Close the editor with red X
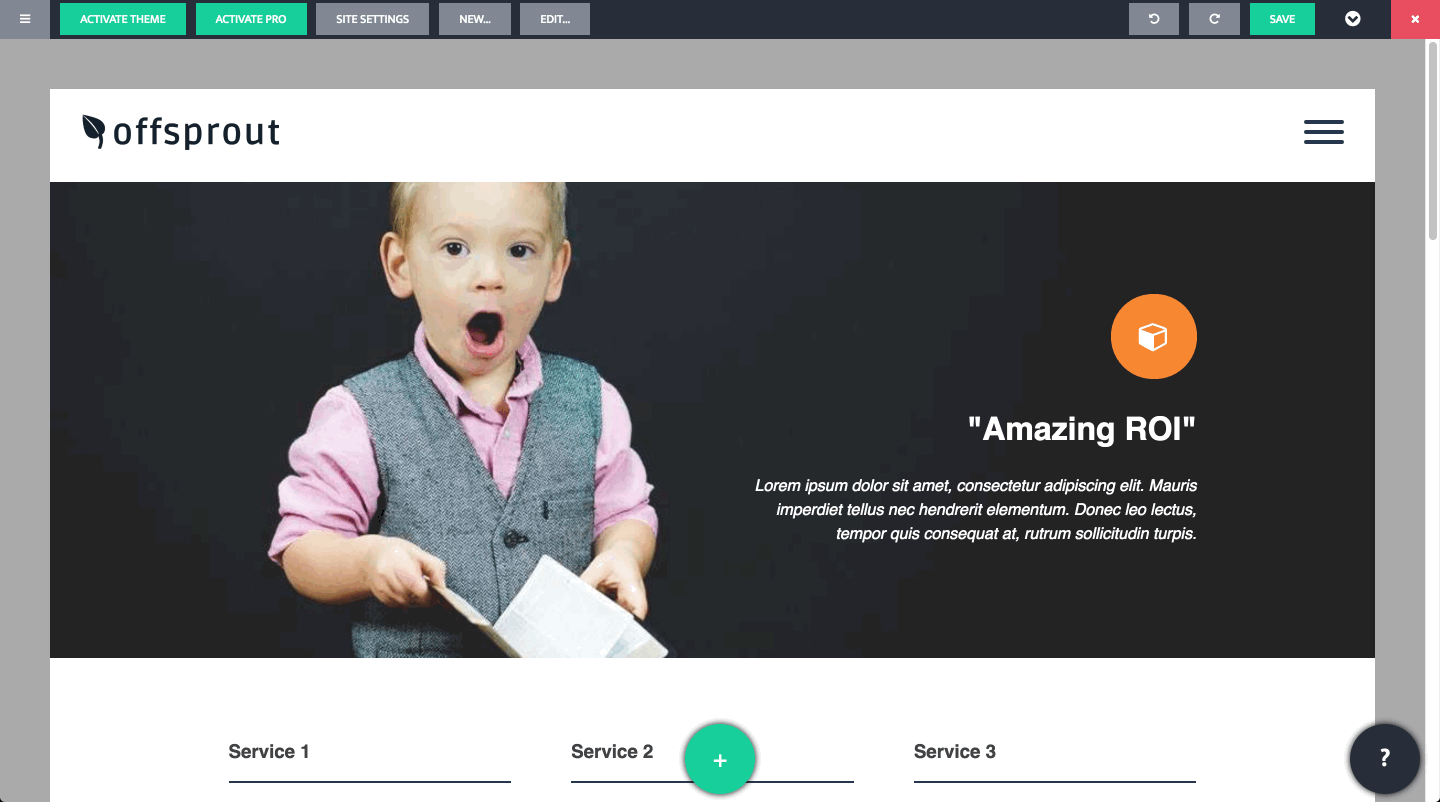1440x802 pixels. (1415, 19)
